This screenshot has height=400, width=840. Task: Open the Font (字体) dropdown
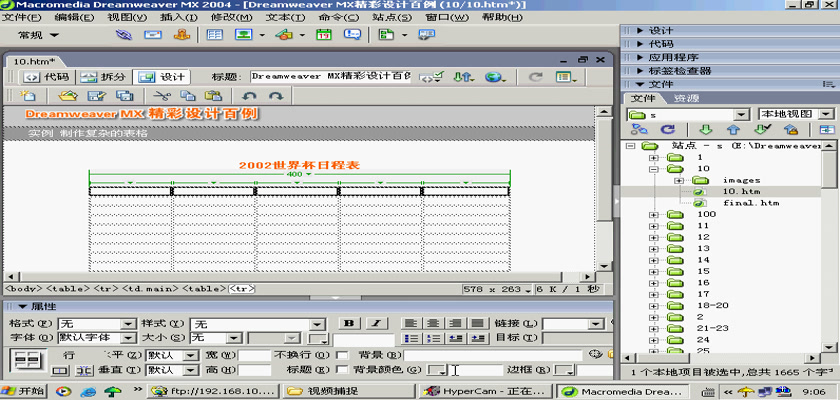[x=129, y=338]
